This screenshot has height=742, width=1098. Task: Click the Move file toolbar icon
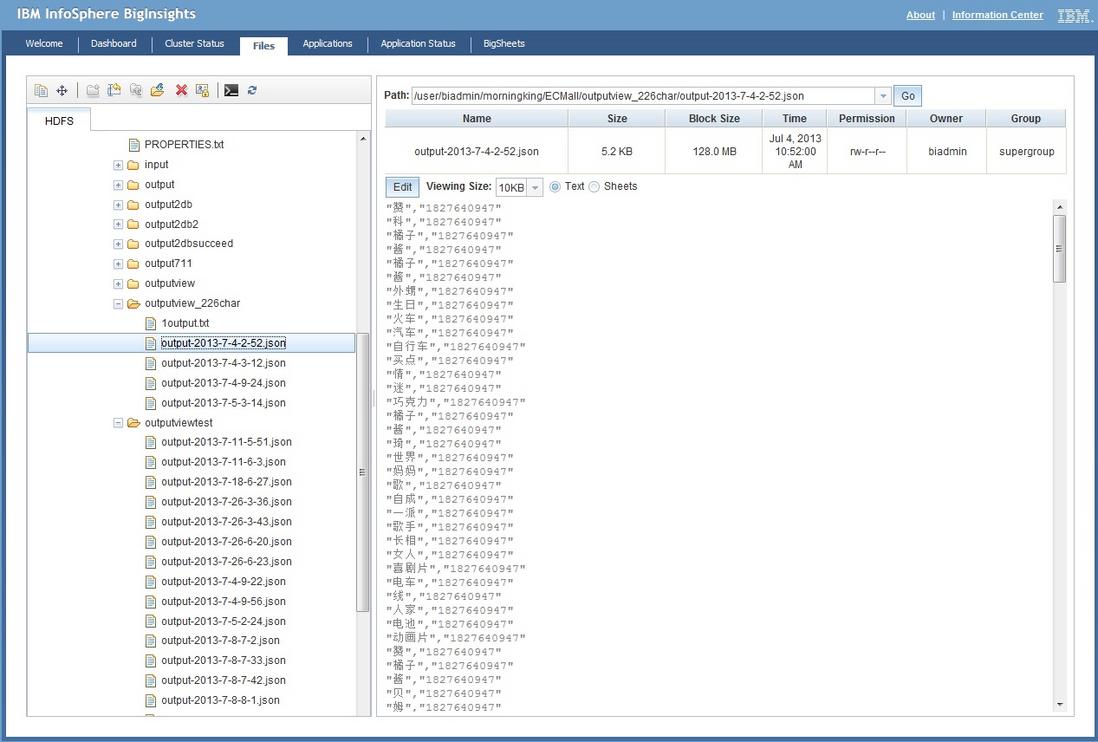[x=62, y=90]
